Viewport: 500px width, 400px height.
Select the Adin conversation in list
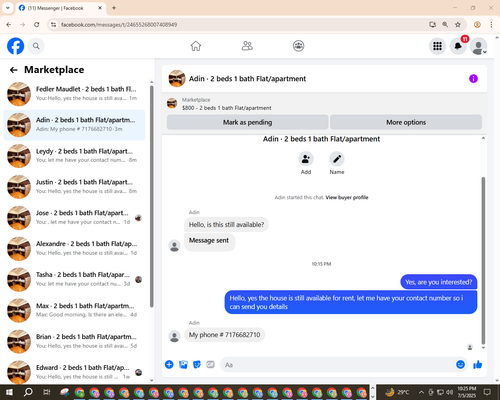tap(74, 125)
